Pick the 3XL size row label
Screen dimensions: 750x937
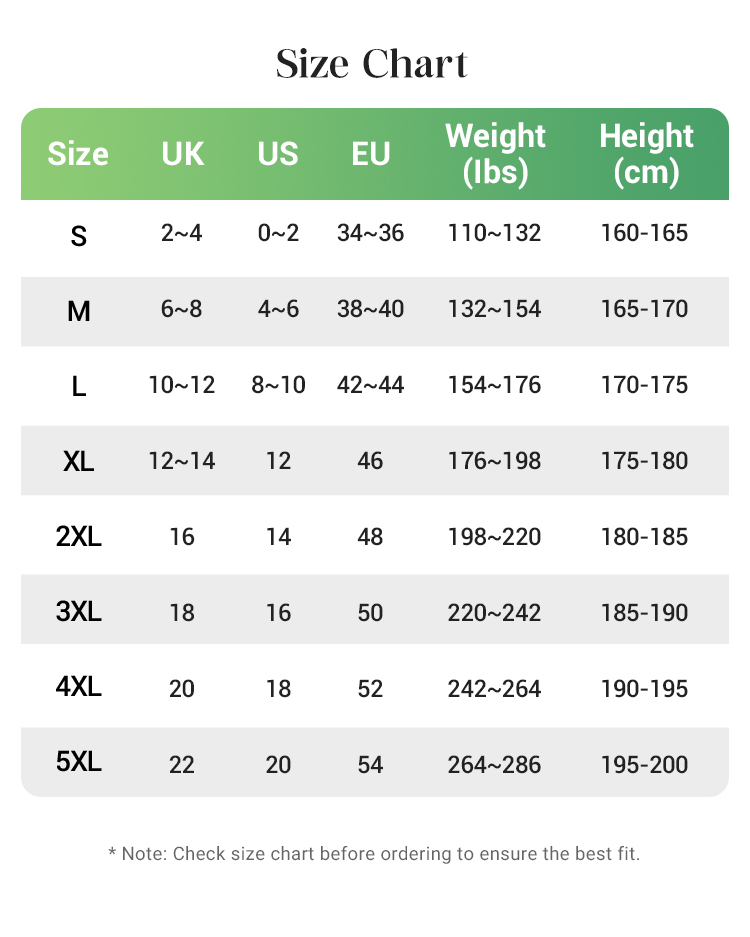79,611
